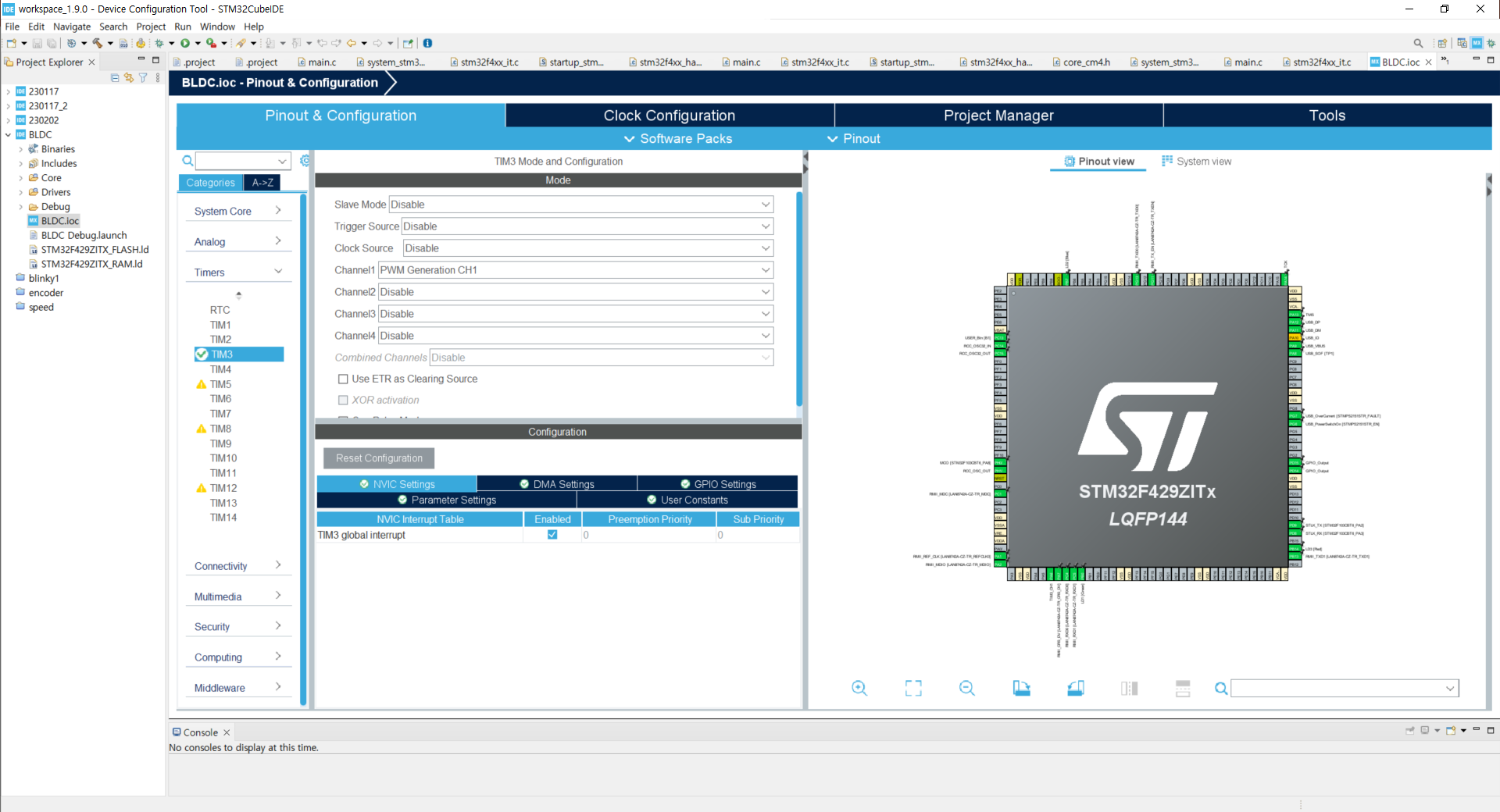Expand the System Core category

coord(238,211)
